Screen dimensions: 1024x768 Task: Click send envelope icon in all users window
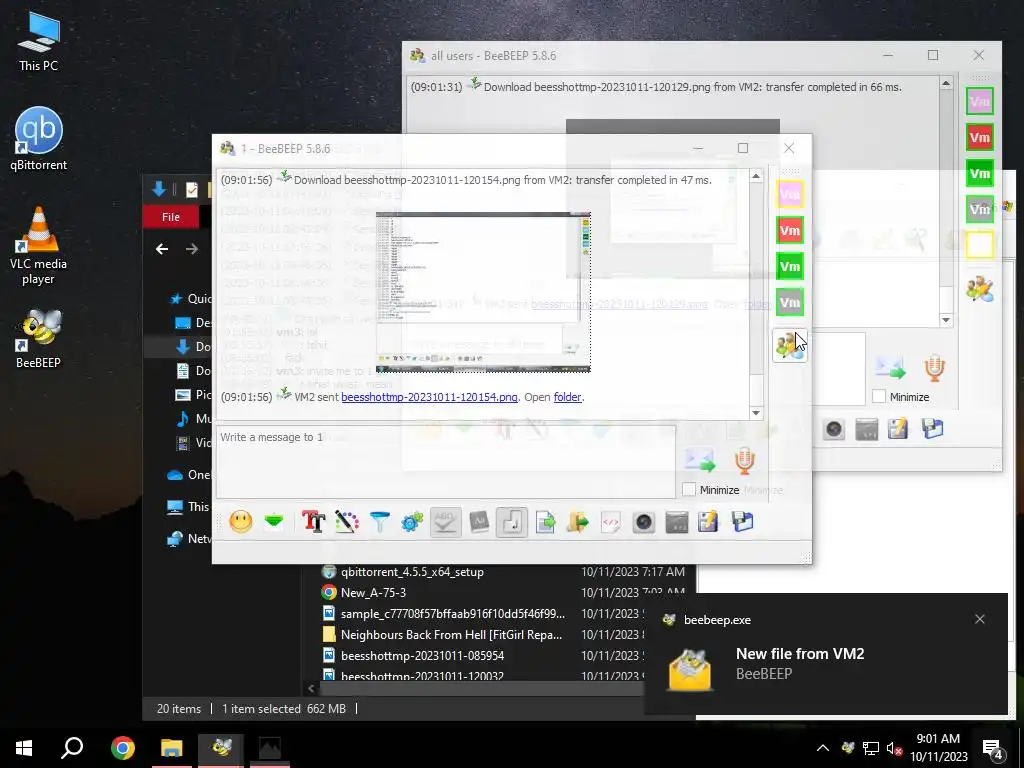click(890, 367)
